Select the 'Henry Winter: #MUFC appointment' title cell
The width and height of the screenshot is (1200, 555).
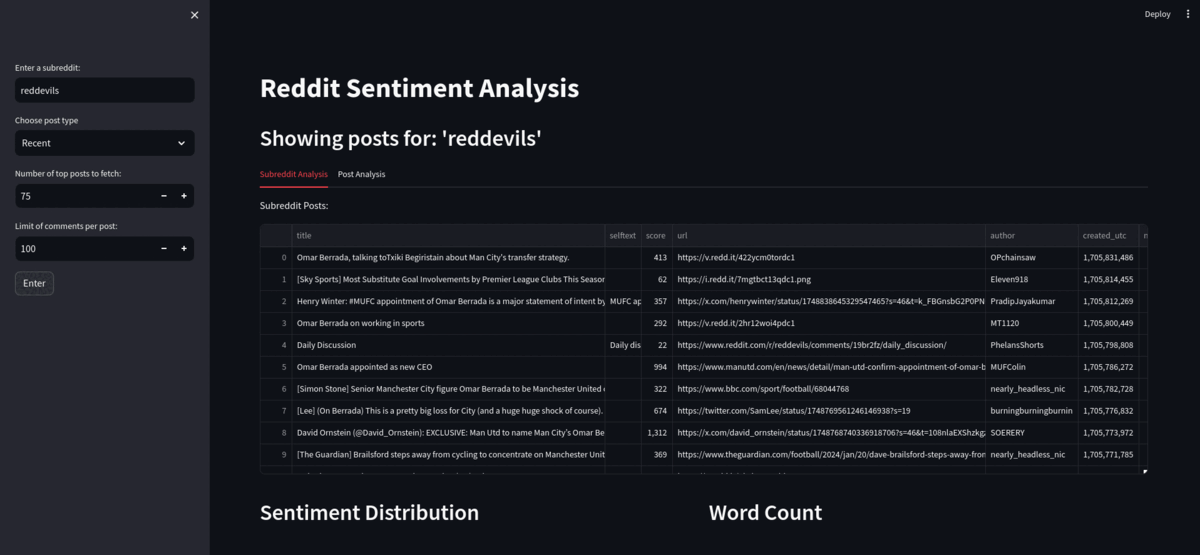click(448, 302)
